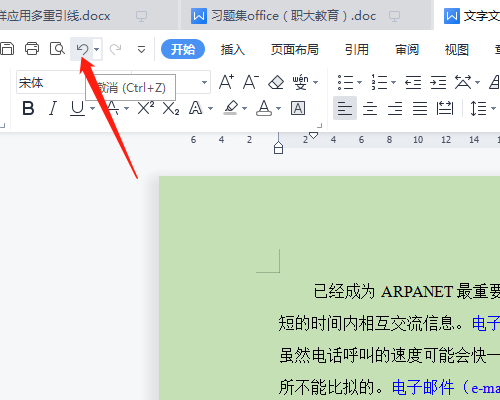The image size is (500, 400).
Task: Toggle Italic formatting
Action: point(53,108)
